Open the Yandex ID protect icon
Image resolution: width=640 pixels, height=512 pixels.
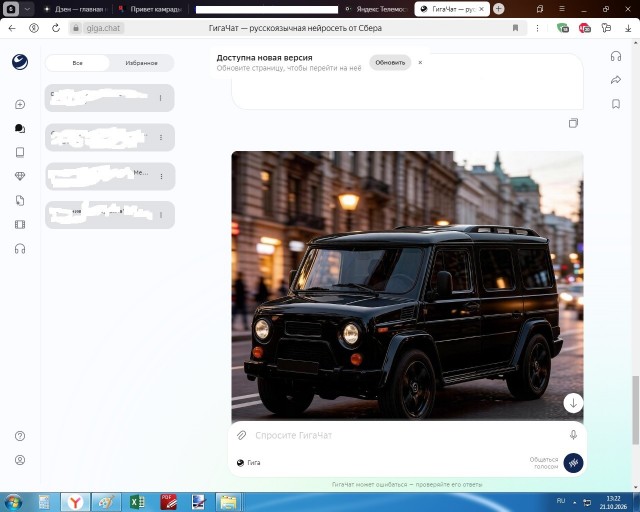(x=34, y=28)
